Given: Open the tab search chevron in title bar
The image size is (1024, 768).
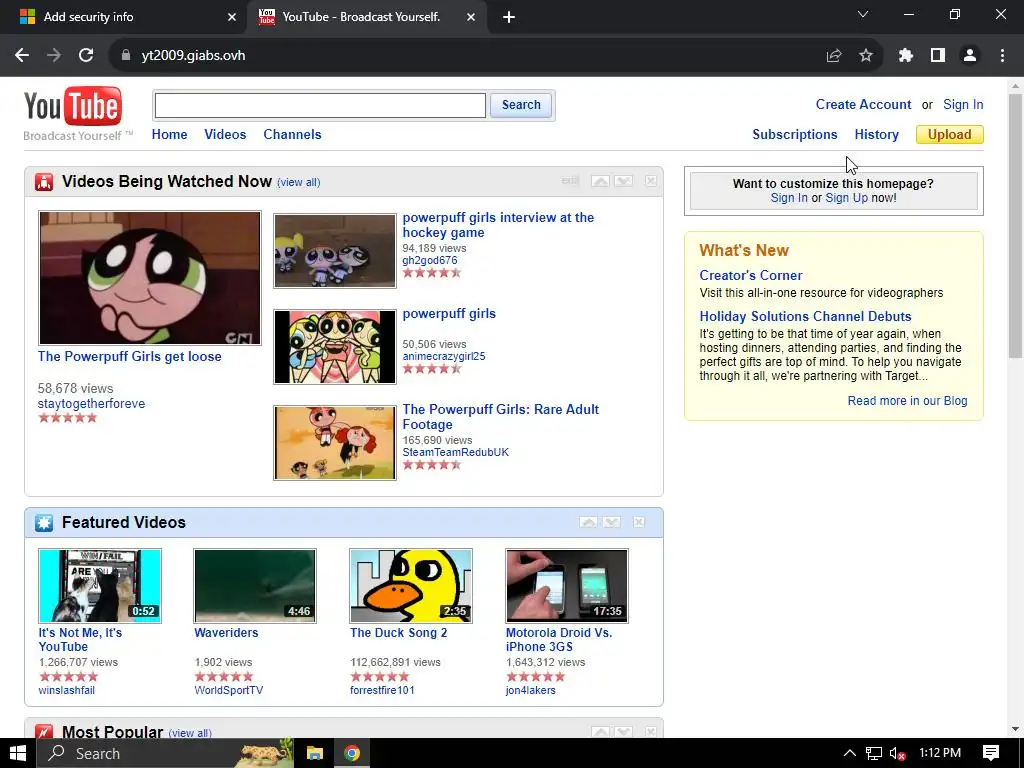Looking at the screenshot, I should pos(863,14).
